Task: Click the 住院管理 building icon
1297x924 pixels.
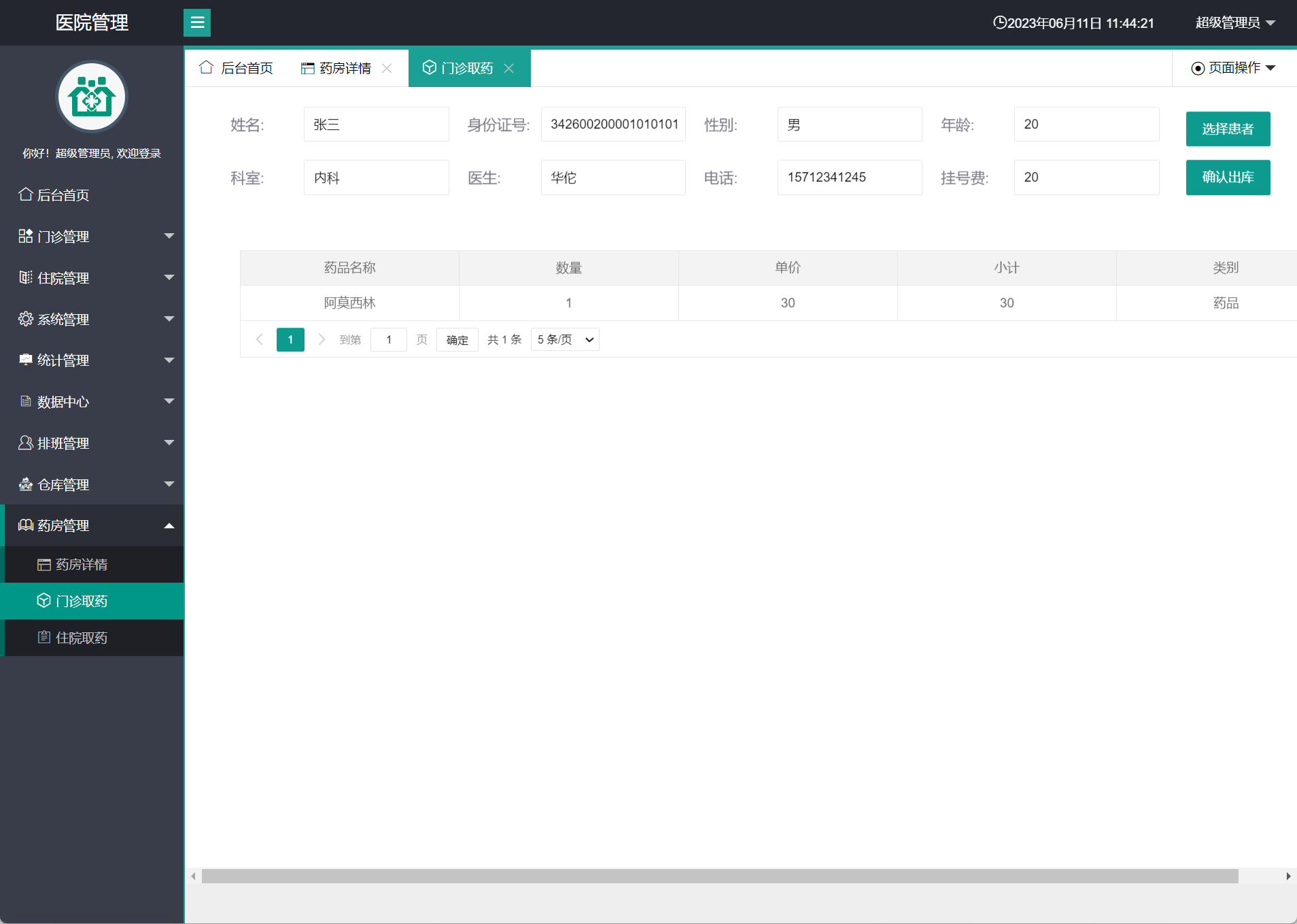Action: click(26, 277)
